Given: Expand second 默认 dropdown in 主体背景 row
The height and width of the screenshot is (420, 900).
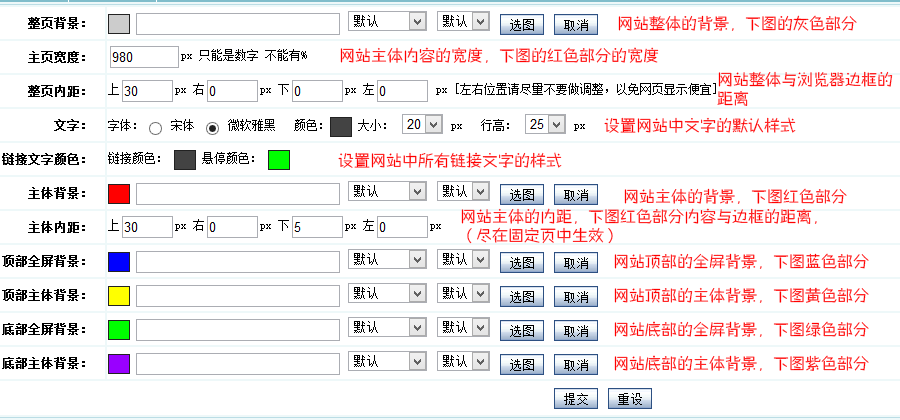Looking at the screenshot, I should tap(463, 191).
